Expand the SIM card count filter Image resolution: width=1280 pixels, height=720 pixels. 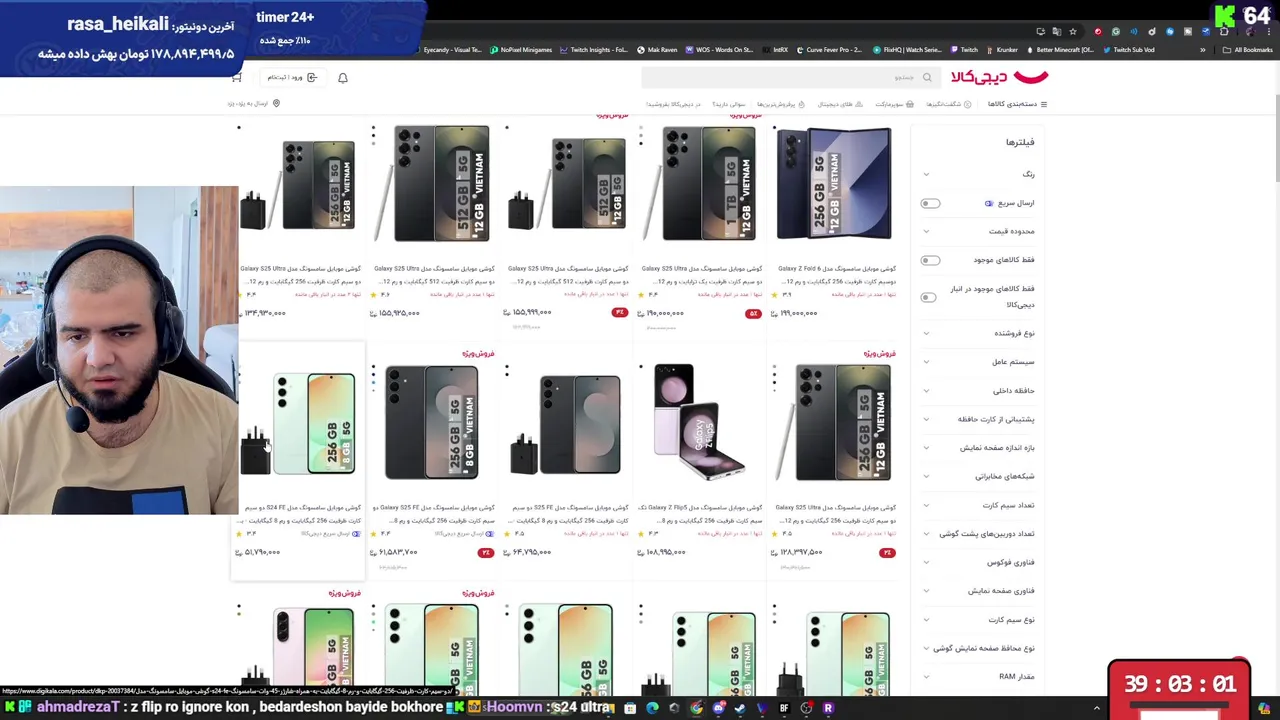pos(980,505)
